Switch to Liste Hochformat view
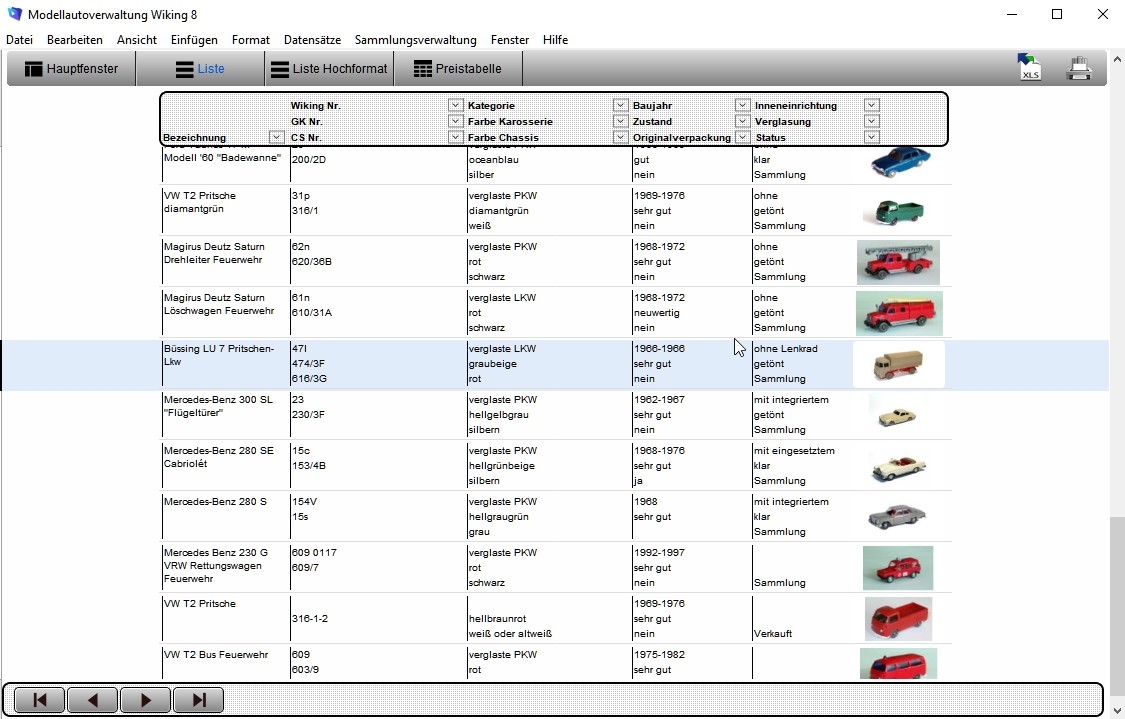 pyautogui.click(x=329, y=69)
